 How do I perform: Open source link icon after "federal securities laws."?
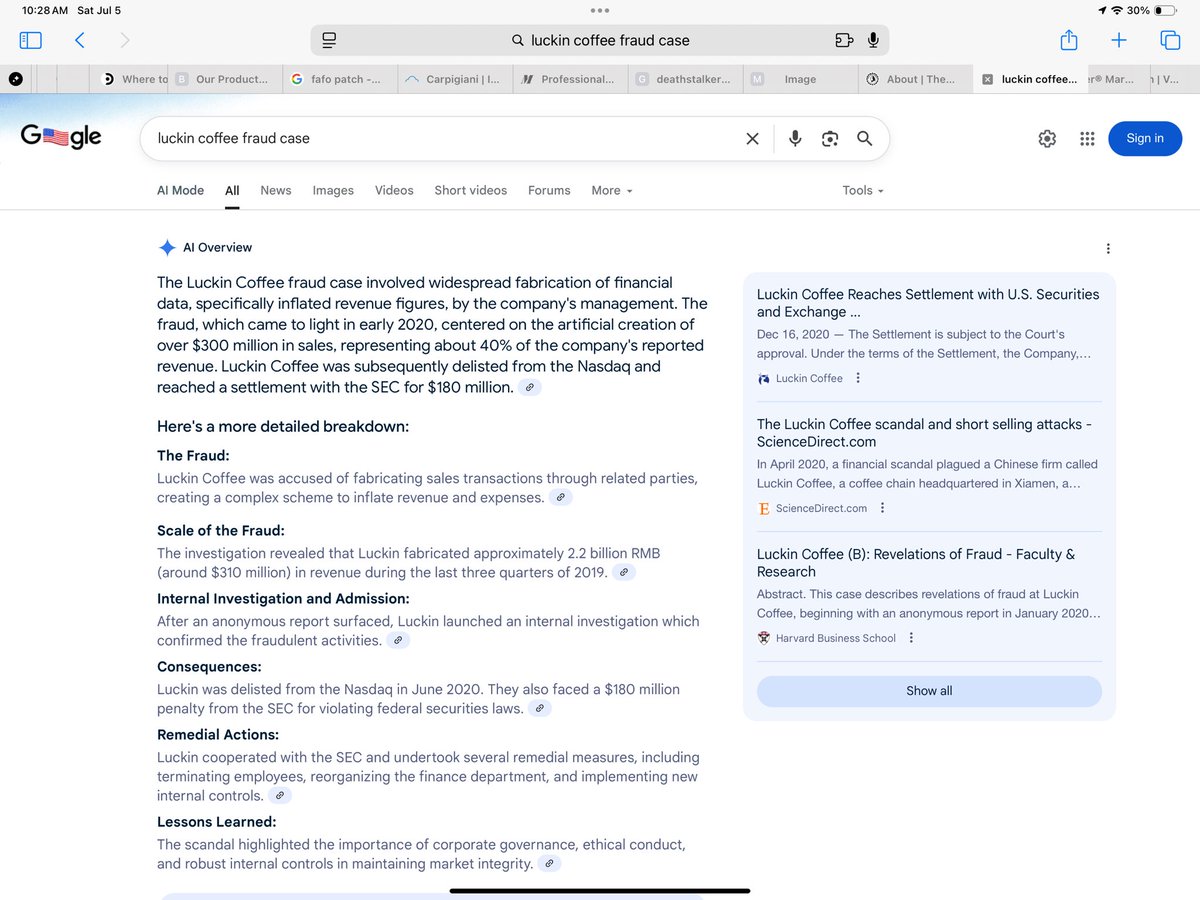tap(539, 709)
